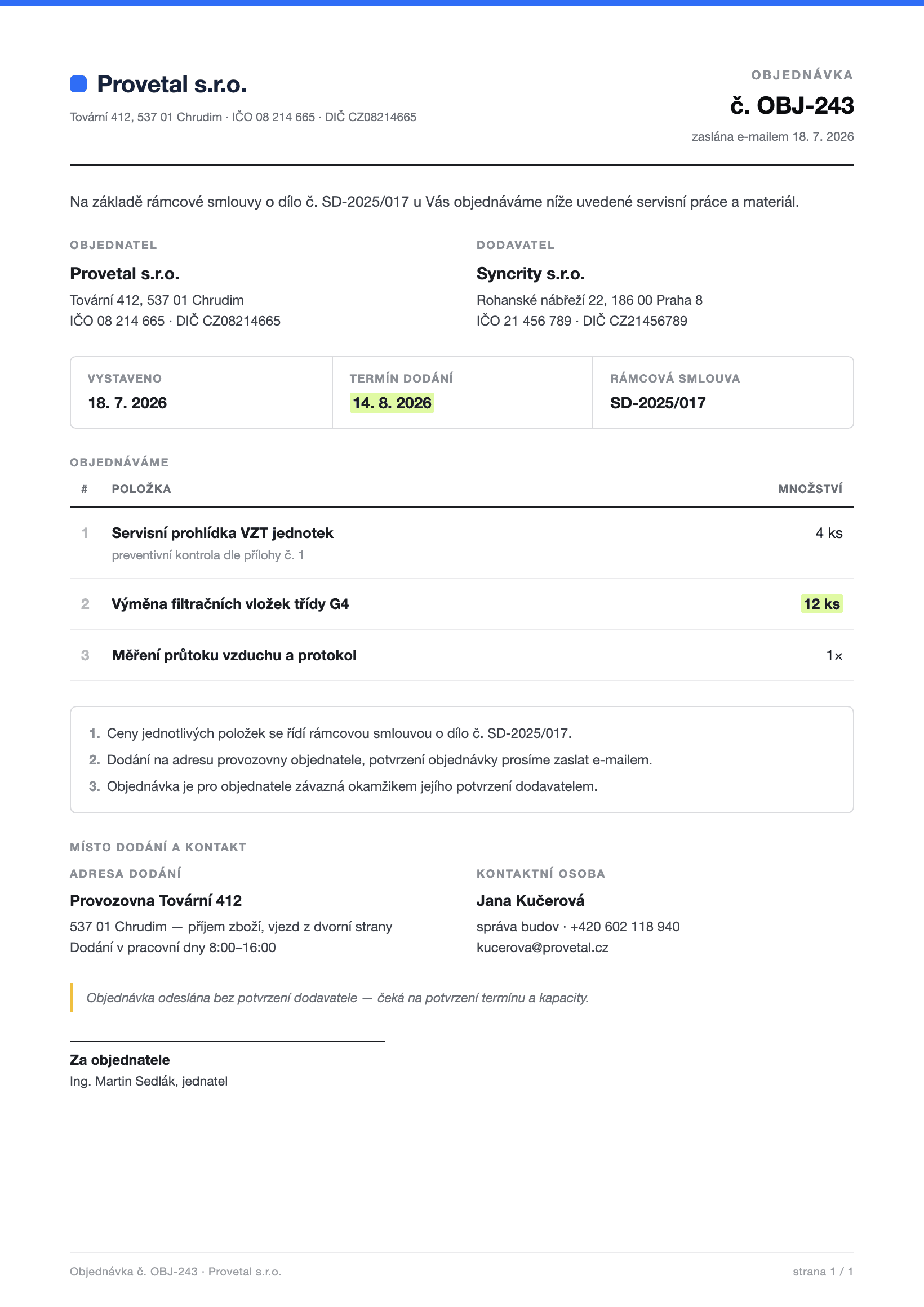Click the italic note about pending confirmation
The image size is (924, 1307).
(x=337, y=997)
